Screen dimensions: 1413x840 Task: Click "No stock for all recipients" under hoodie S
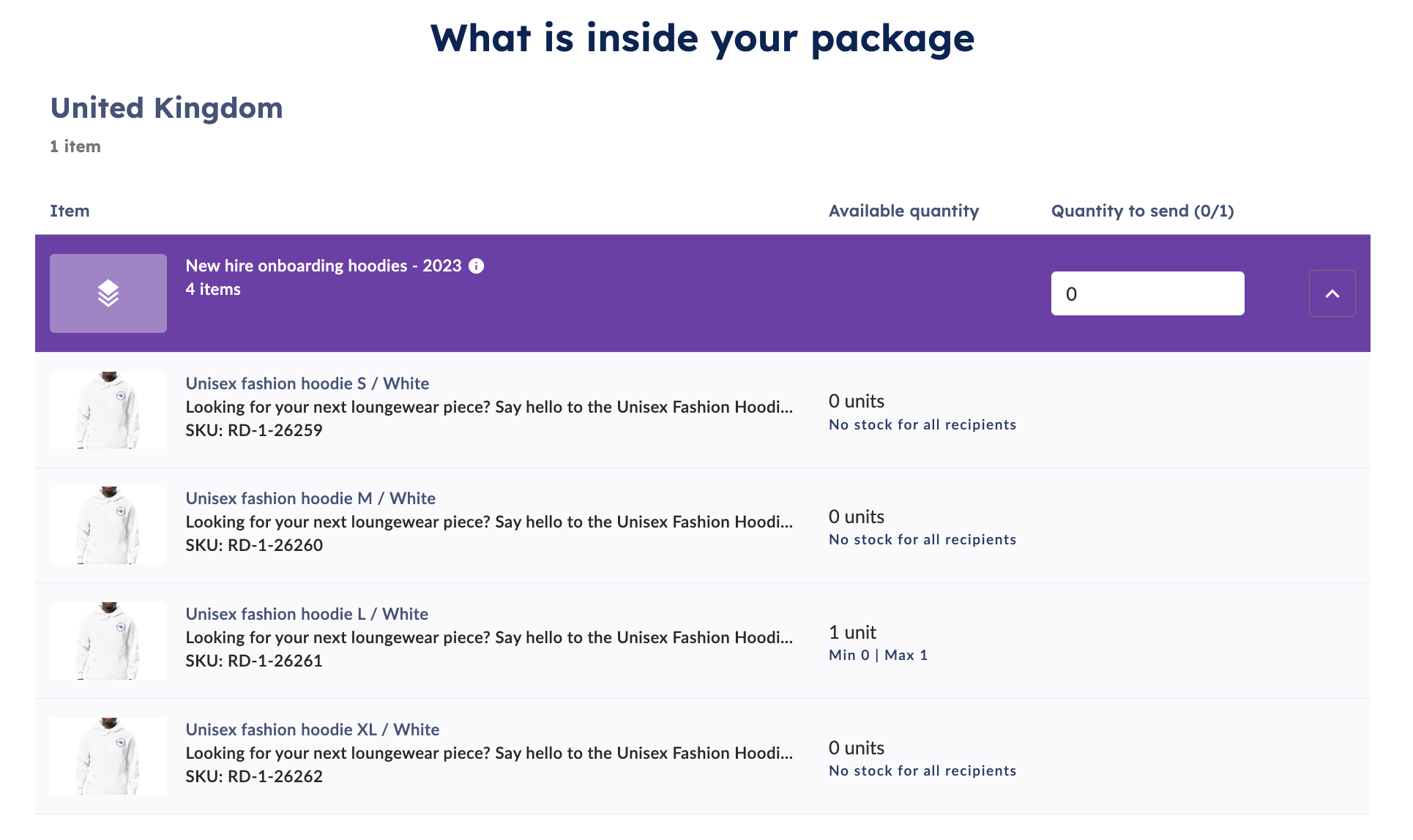tap(922, 424)
